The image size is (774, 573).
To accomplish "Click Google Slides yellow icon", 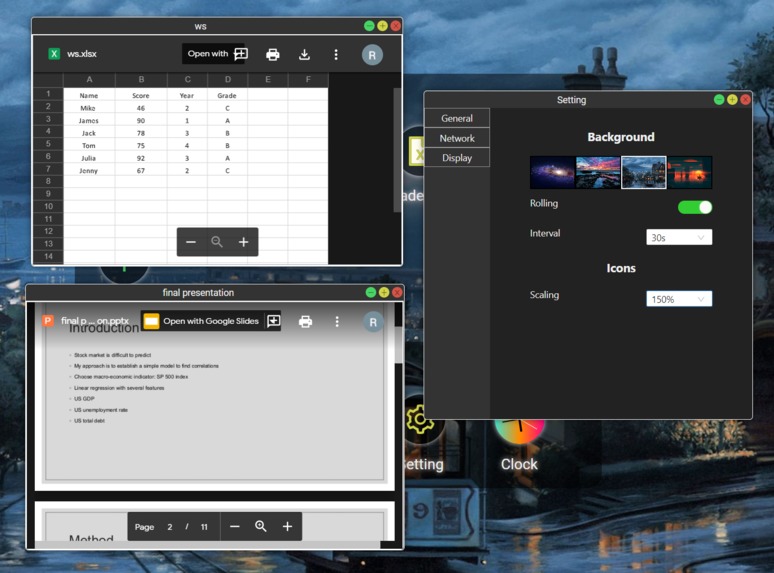I will pos(151,321).
